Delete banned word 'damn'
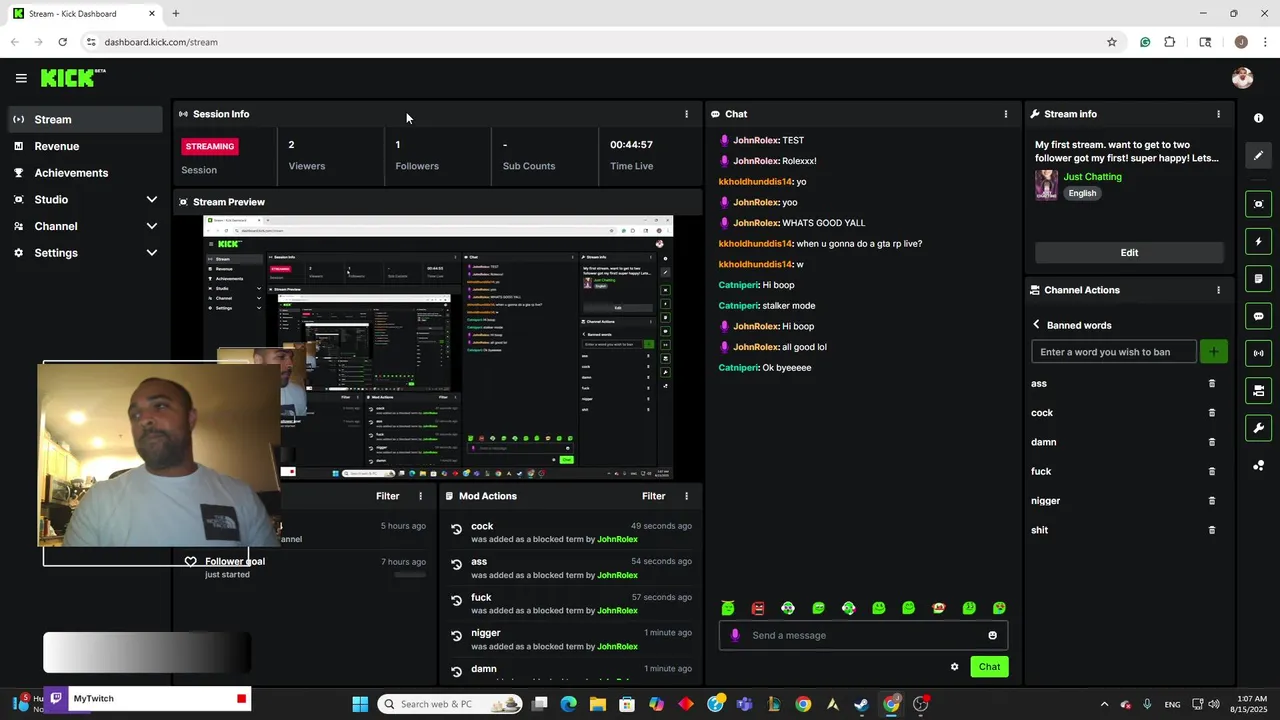The image size is (1280, 720). (x=1212, y=442)
